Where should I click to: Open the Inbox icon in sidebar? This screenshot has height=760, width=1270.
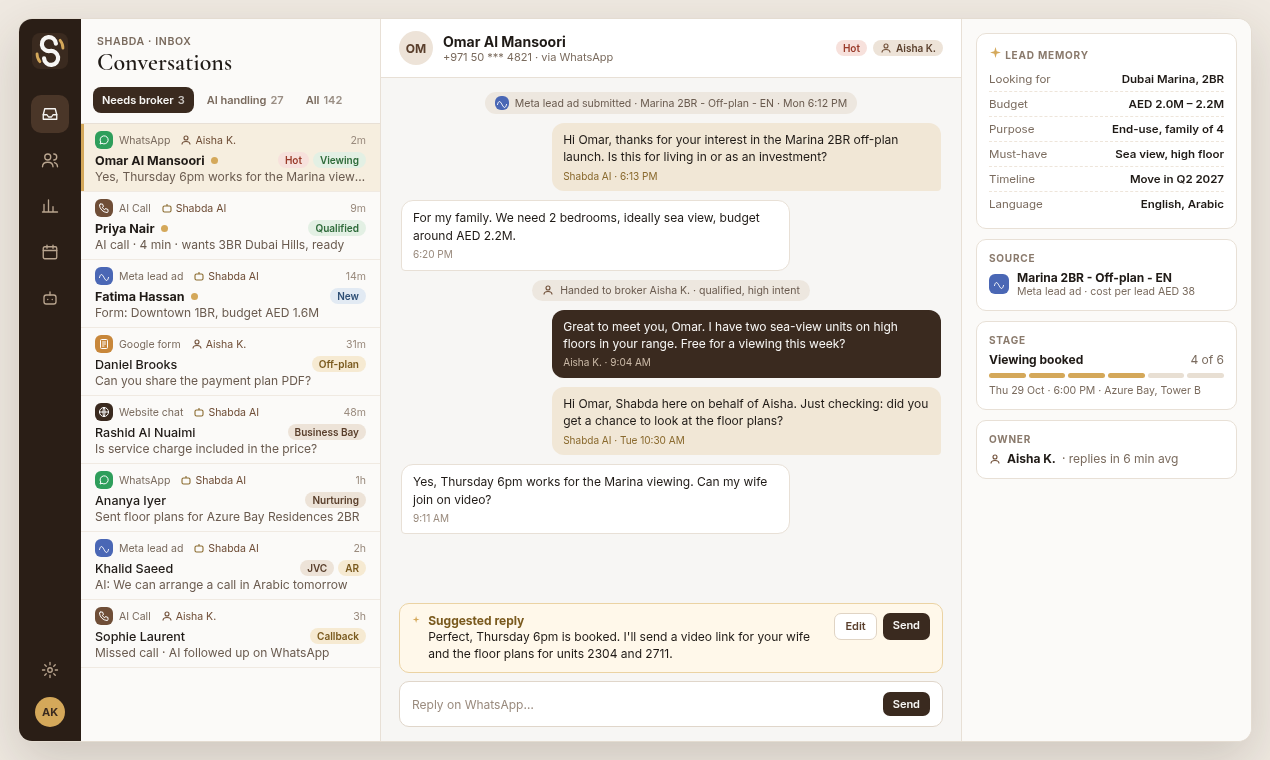[50, 114]
